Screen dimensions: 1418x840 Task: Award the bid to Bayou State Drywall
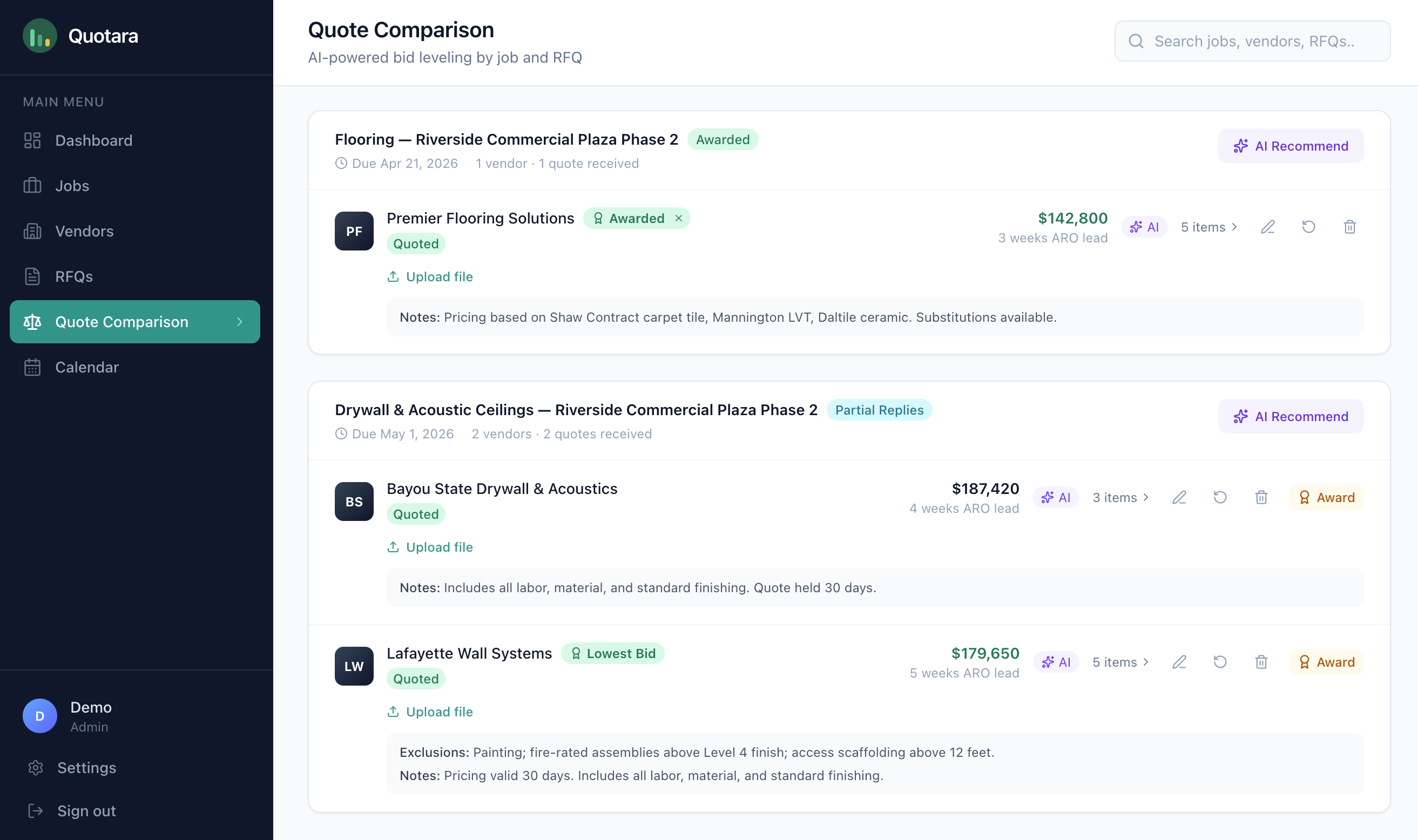pyautogui.click(x=1326, y=498)
